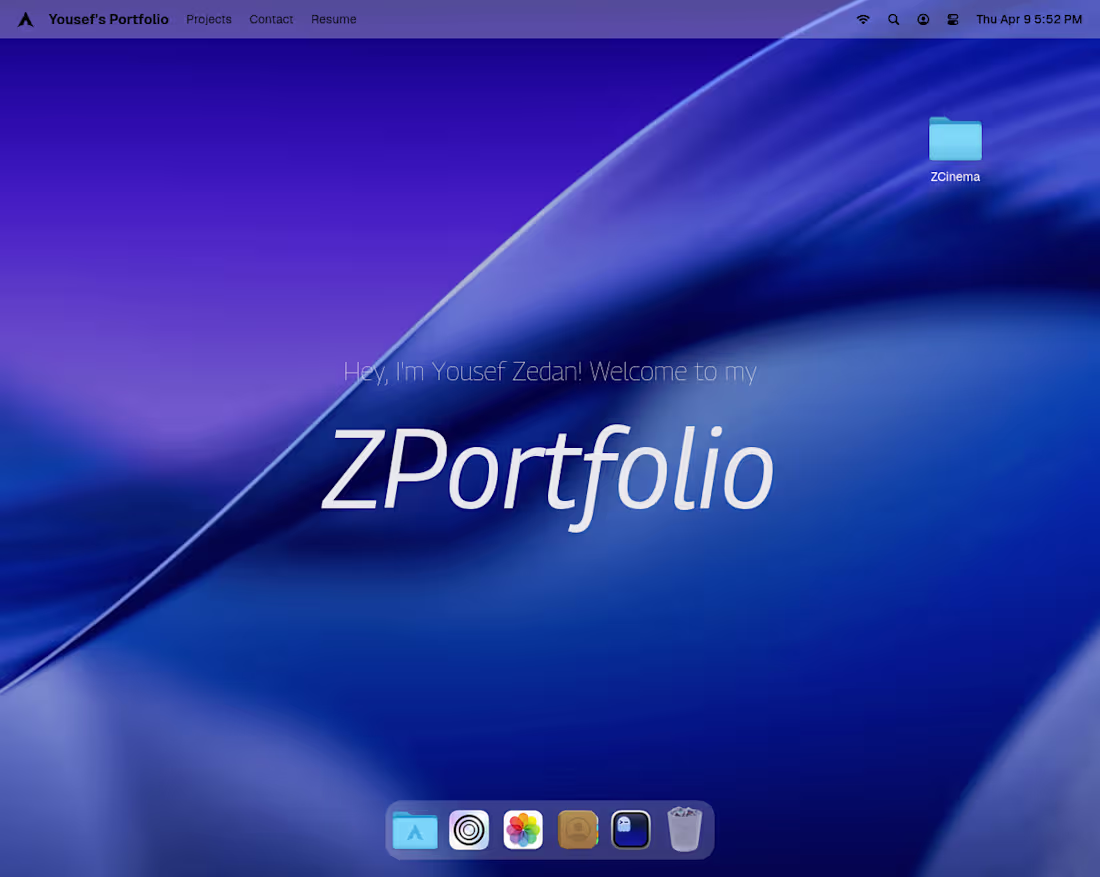The width and height of the screenshot is (1100, 877).
Task: Click the user account icon in the menu bar
Action: pyautogui.click(x=923, y=19)
